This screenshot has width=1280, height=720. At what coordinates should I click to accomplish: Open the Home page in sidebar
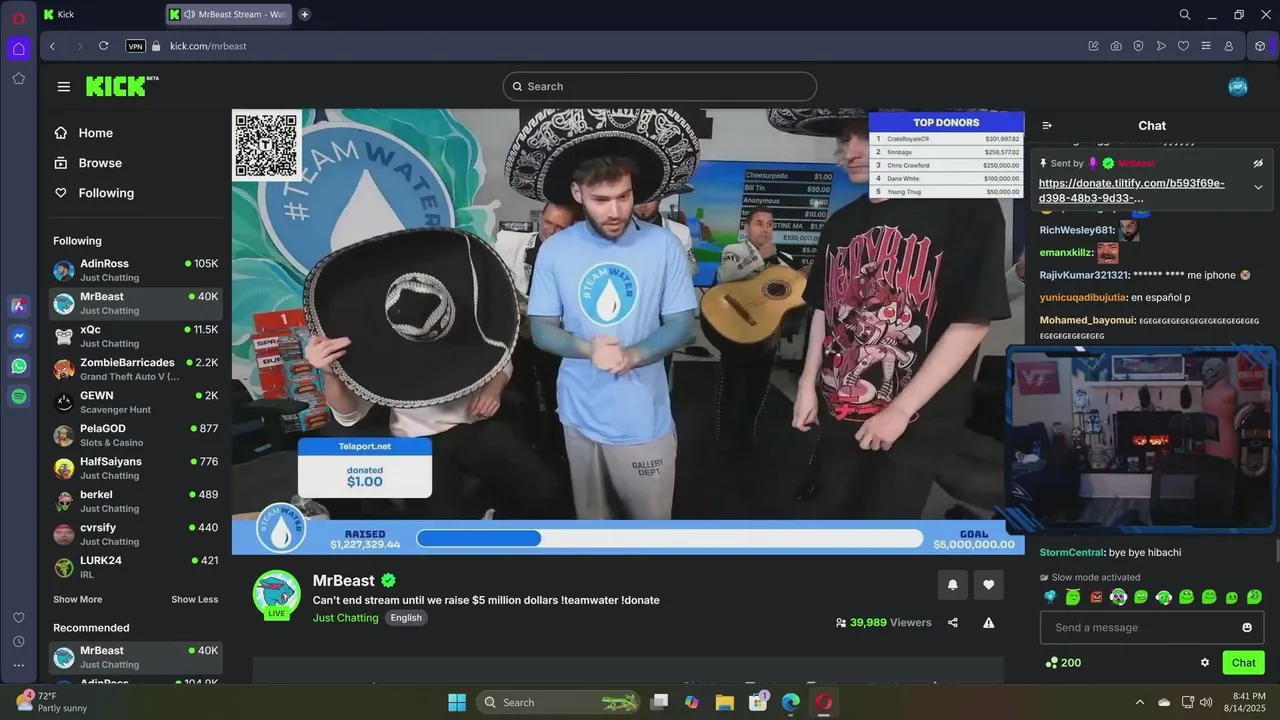tap(85, 133)
